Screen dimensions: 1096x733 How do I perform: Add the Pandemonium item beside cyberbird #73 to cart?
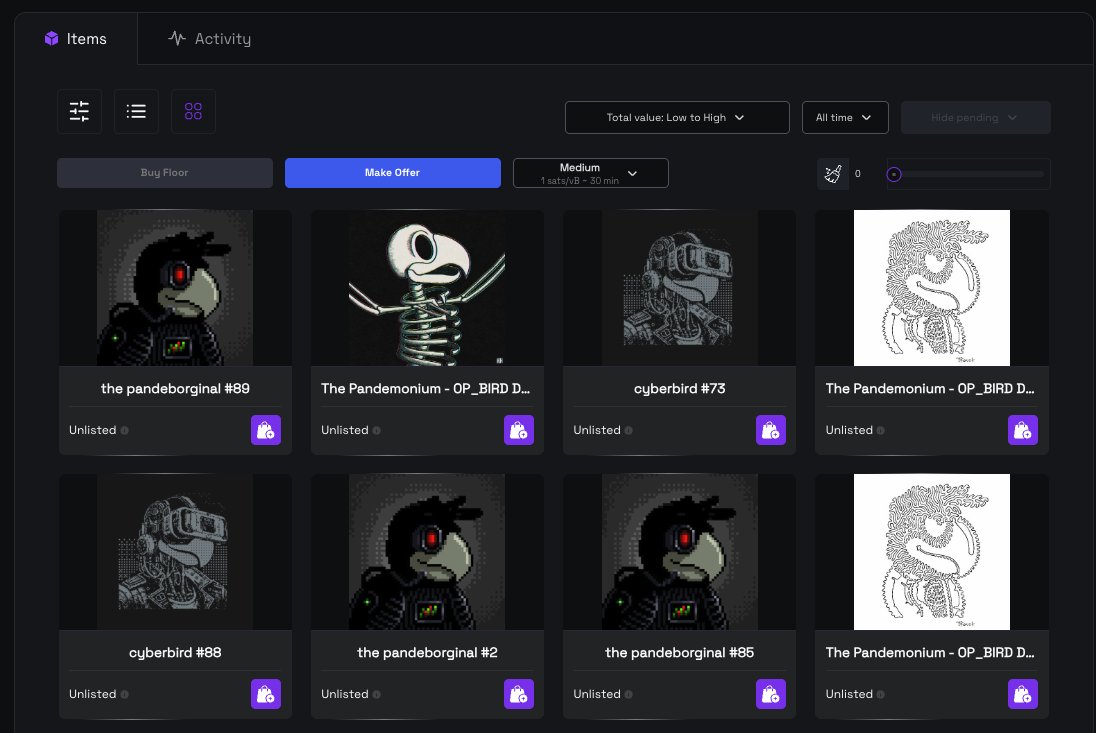(x=1023, y=430)
